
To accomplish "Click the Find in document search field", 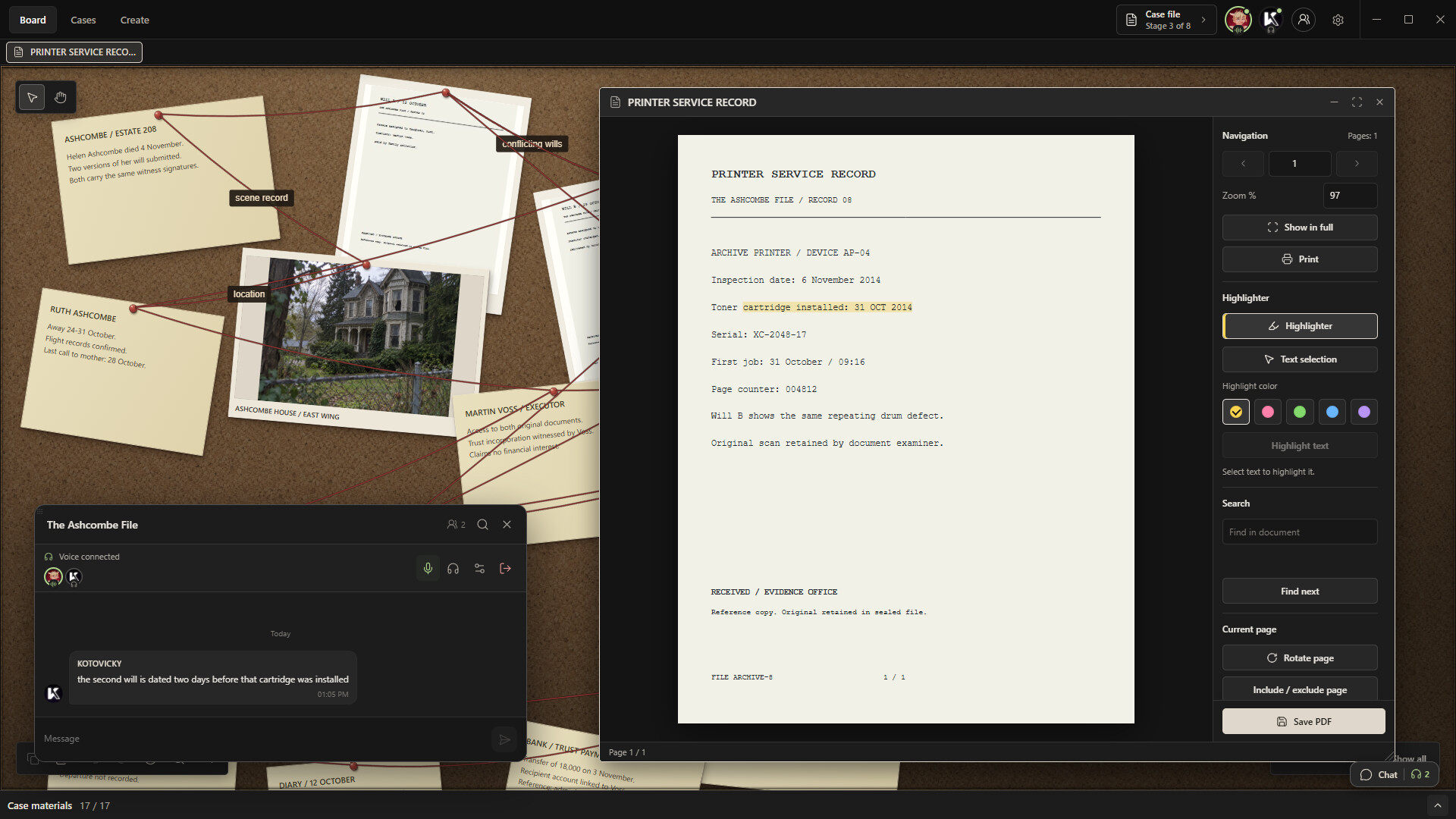I will (x=1300, y=532).
